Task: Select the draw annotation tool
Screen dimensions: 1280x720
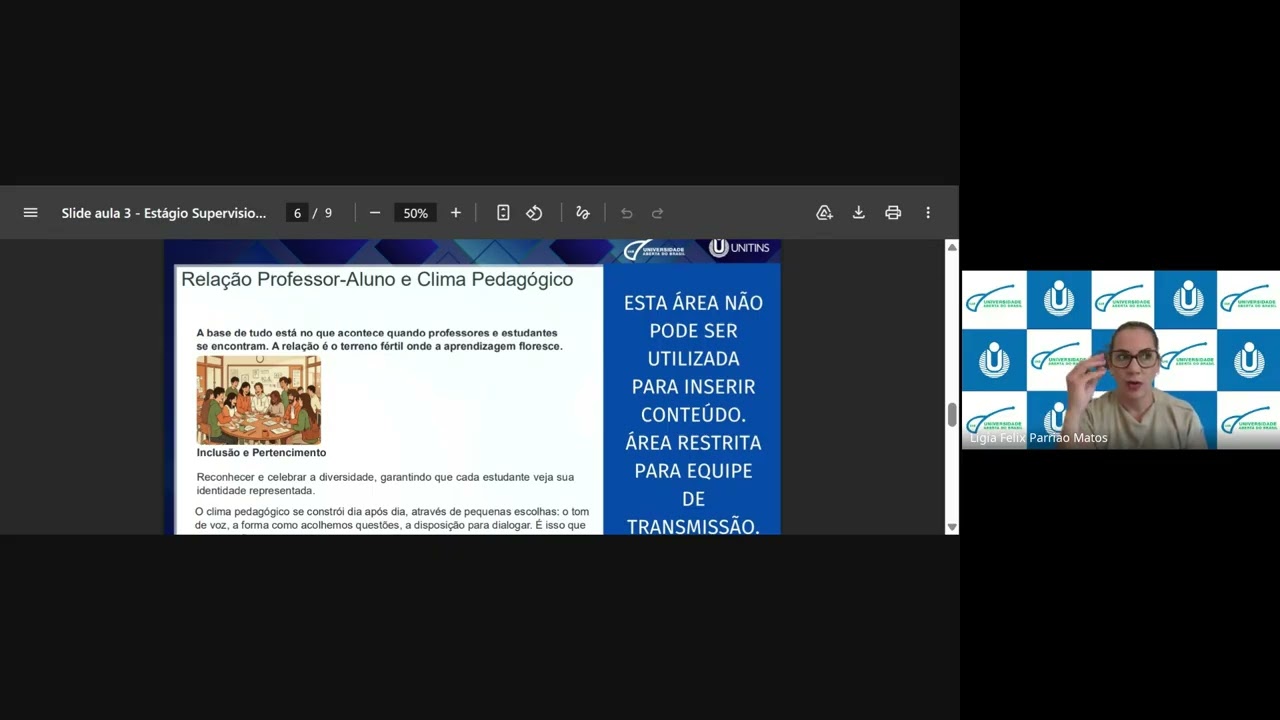Action: click(583, 213)
